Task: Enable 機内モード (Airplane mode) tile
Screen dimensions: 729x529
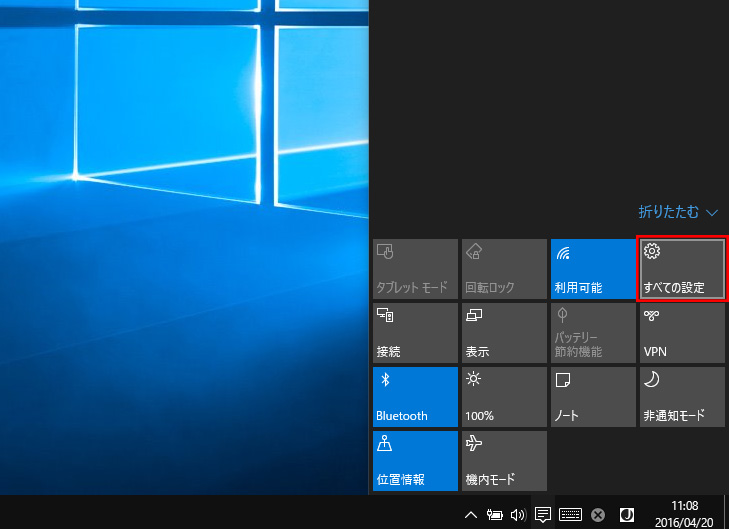Action: tap(504, 461)
